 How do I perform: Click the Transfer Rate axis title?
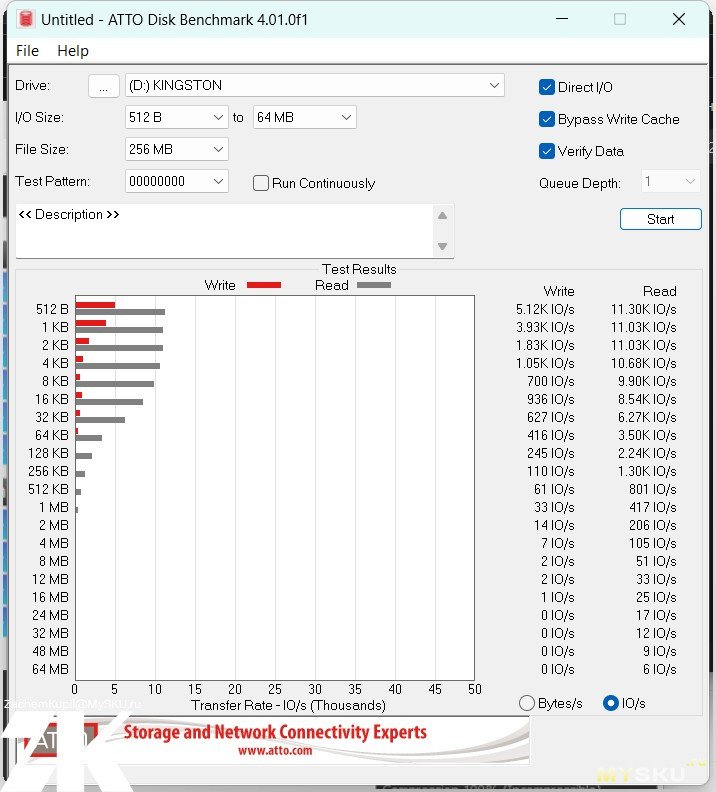click(288, 705)
